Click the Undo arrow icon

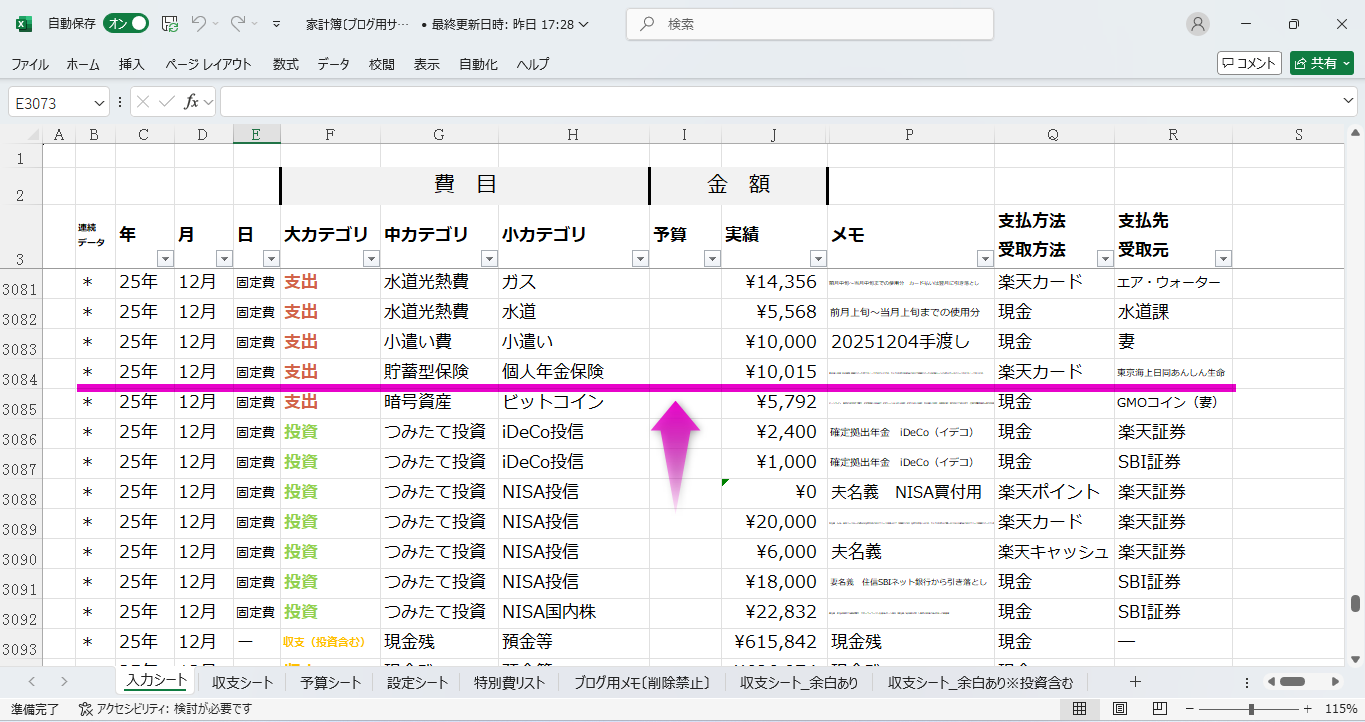199,24
